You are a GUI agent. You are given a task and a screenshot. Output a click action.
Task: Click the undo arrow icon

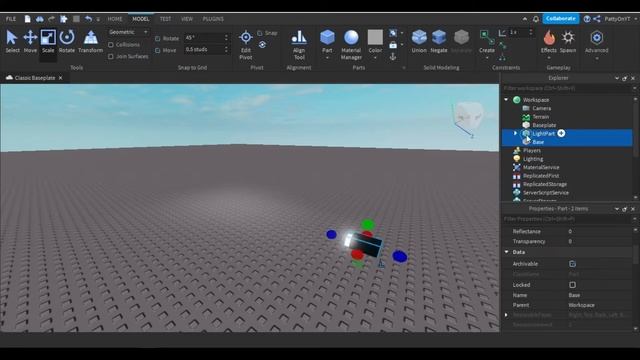pyautogui.click(x=88, y=19)
